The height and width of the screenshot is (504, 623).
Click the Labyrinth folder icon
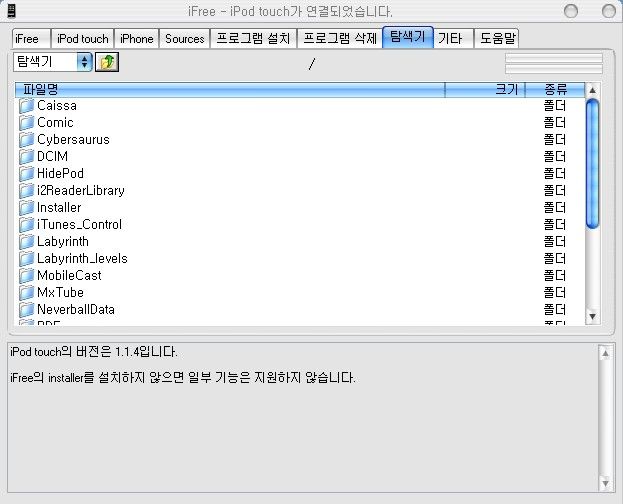[x=27, y=242]
